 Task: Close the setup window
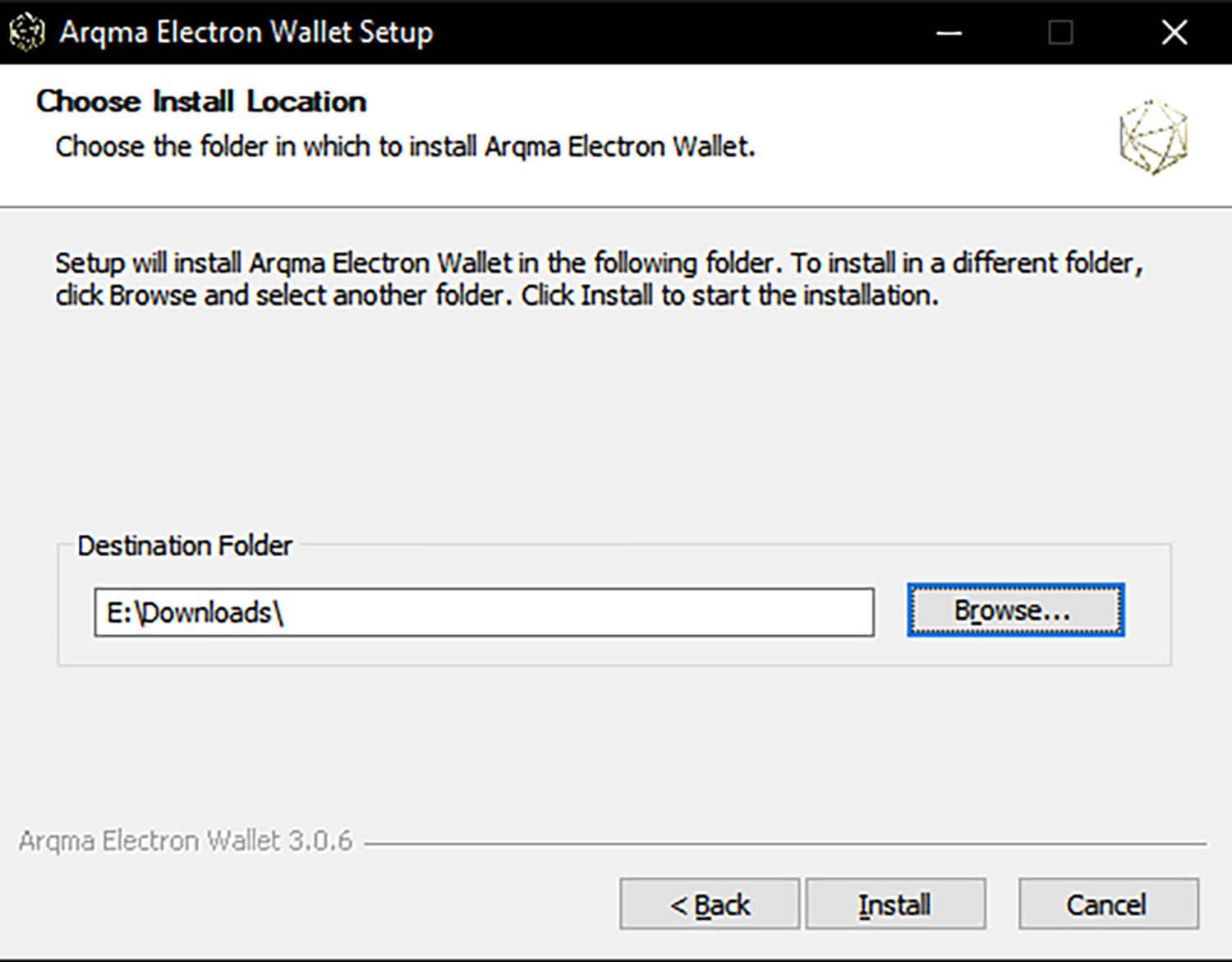click(x=1175, y=32)
